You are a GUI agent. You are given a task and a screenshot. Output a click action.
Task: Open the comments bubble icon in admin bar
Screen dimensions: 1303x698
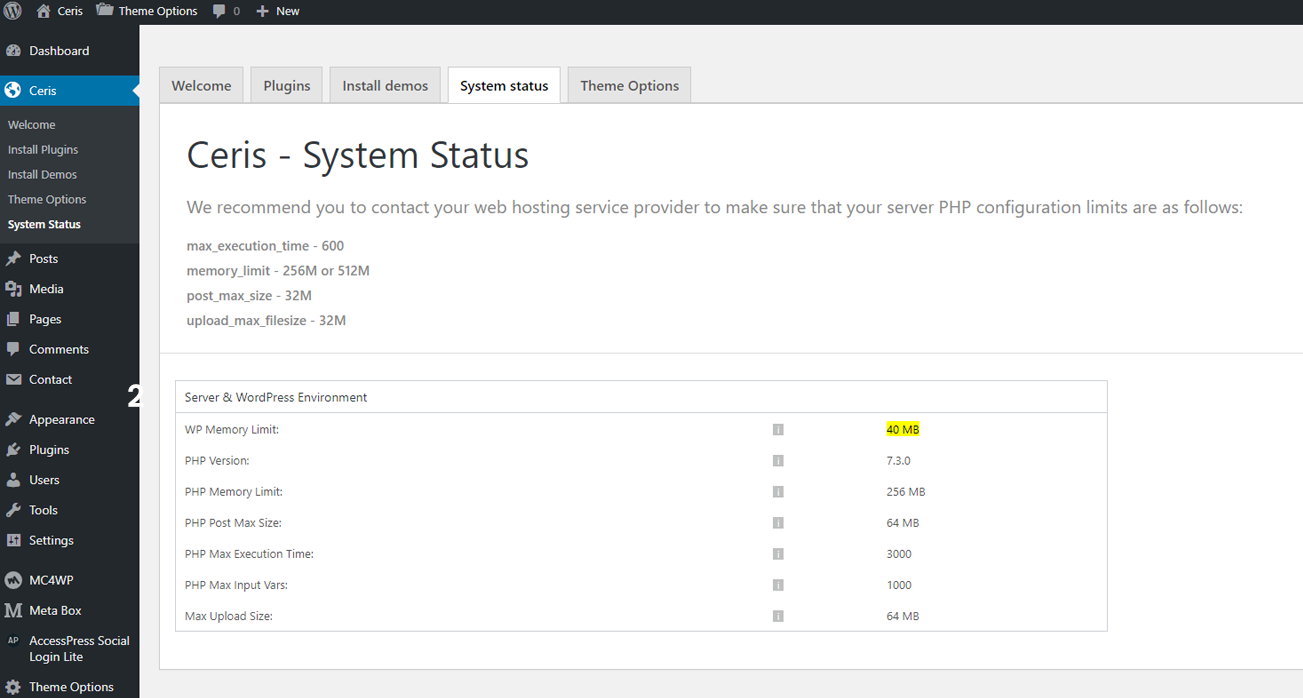(x=219, y=11)
